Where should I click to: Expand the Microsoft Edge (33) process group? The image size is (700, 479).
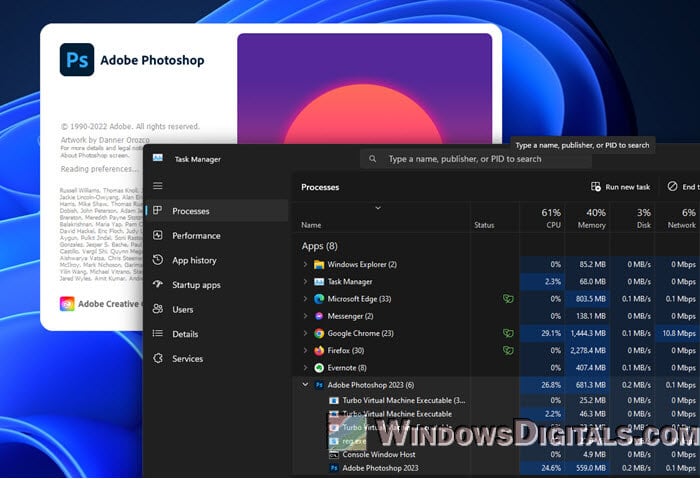[305, 299]
